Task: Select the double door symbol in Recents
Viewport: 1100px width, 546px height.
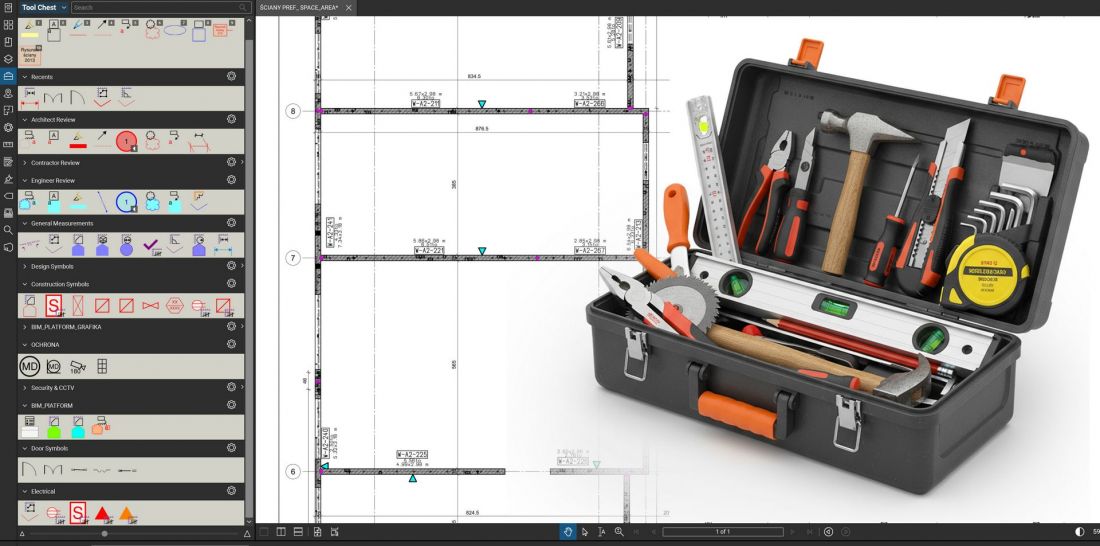Action: [x=53, y=98]
